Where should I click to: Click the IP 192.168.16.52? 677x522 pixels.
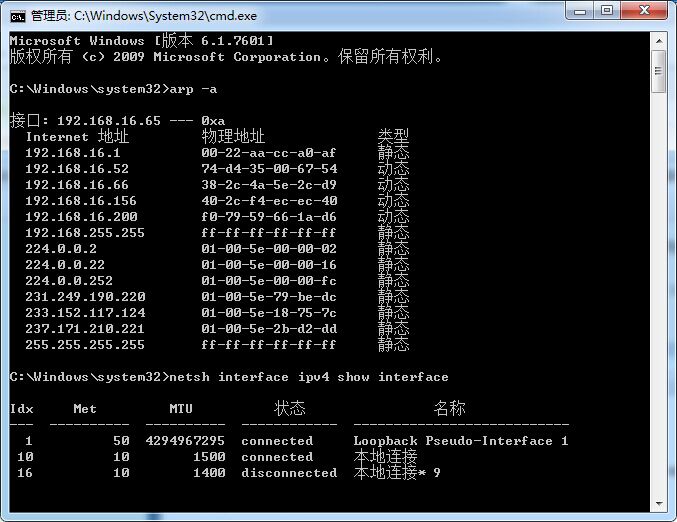click(77, 169)
